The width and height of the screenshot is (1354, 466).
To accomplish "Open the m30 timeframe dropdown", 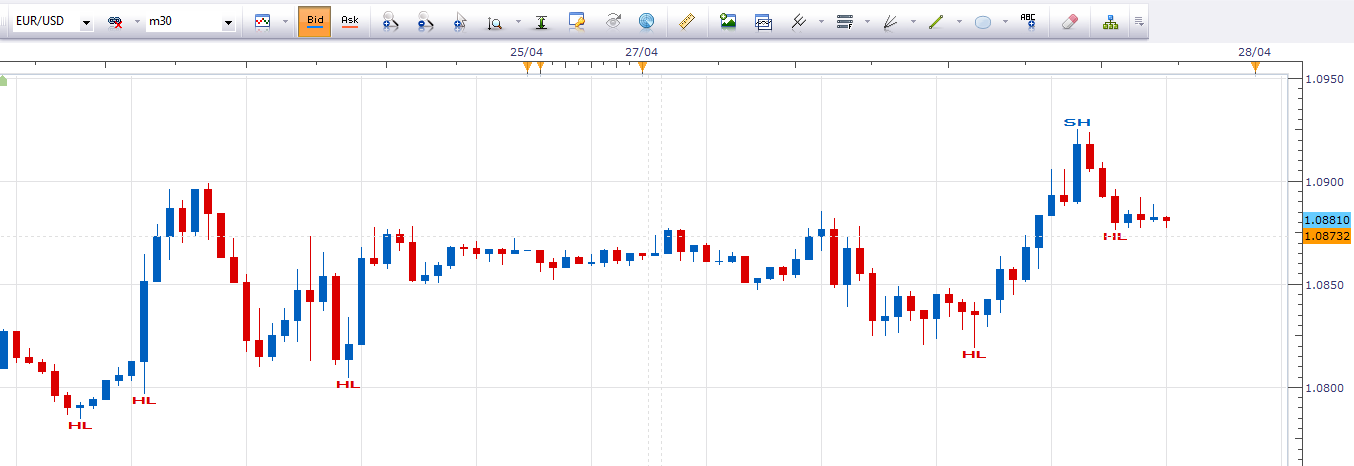I will (229, 22).
